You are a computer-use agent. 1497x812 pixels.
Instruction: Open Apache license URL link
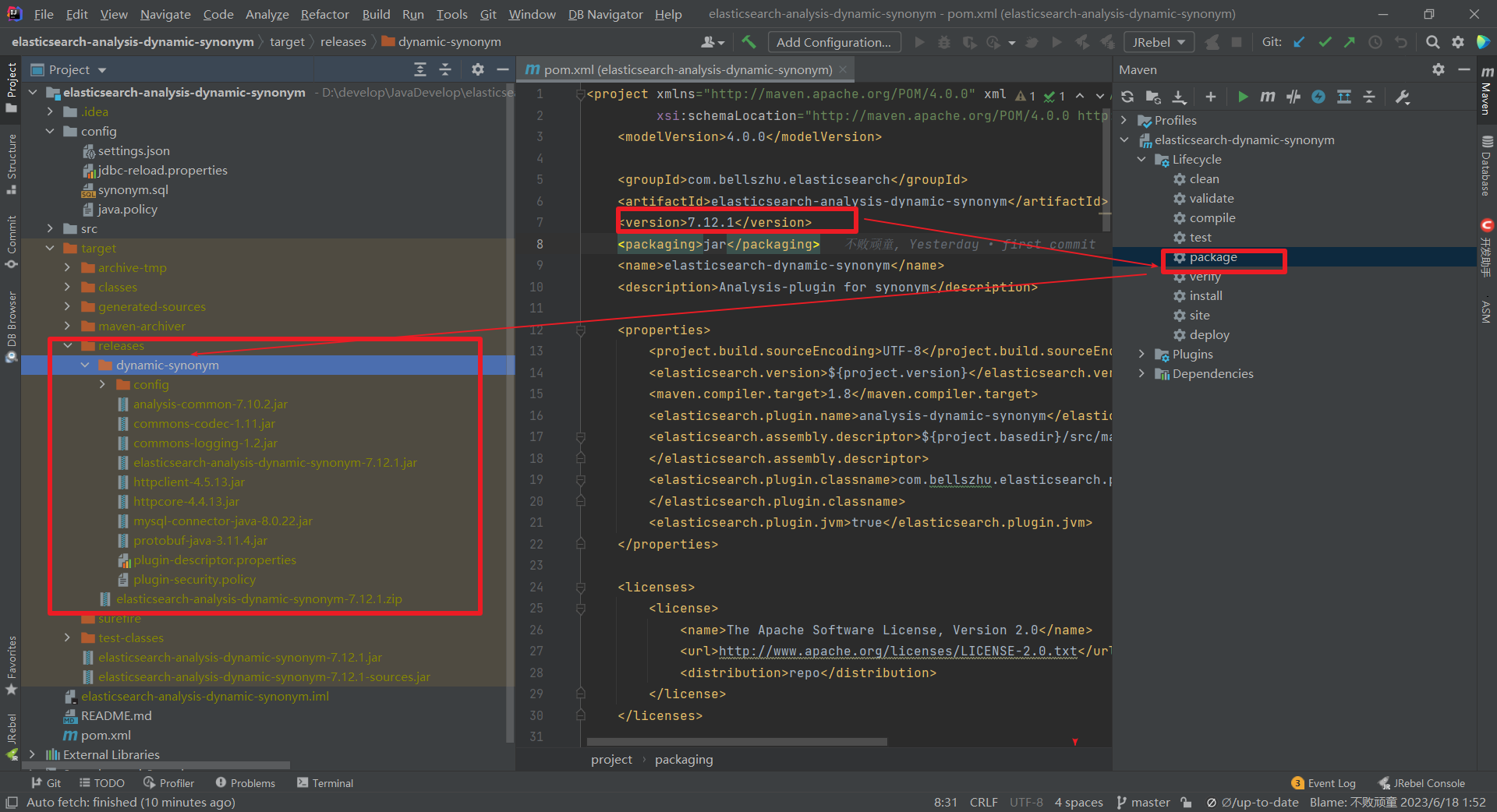click(897, 651)
